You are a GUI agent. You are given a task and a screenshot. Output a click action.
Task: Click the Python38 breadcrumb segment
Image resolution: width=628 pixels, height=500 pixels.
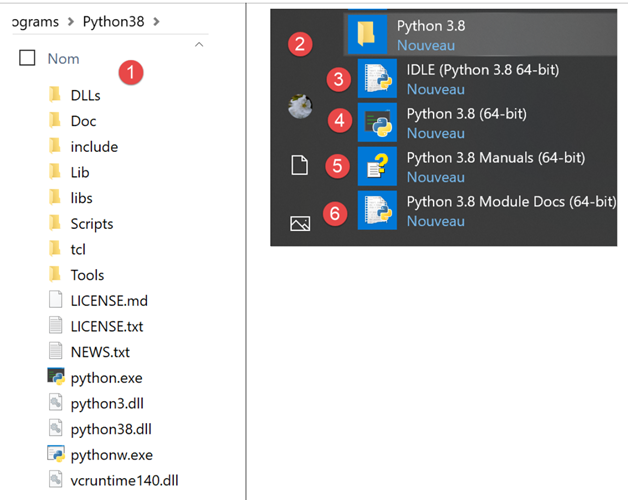click(114, 21)
